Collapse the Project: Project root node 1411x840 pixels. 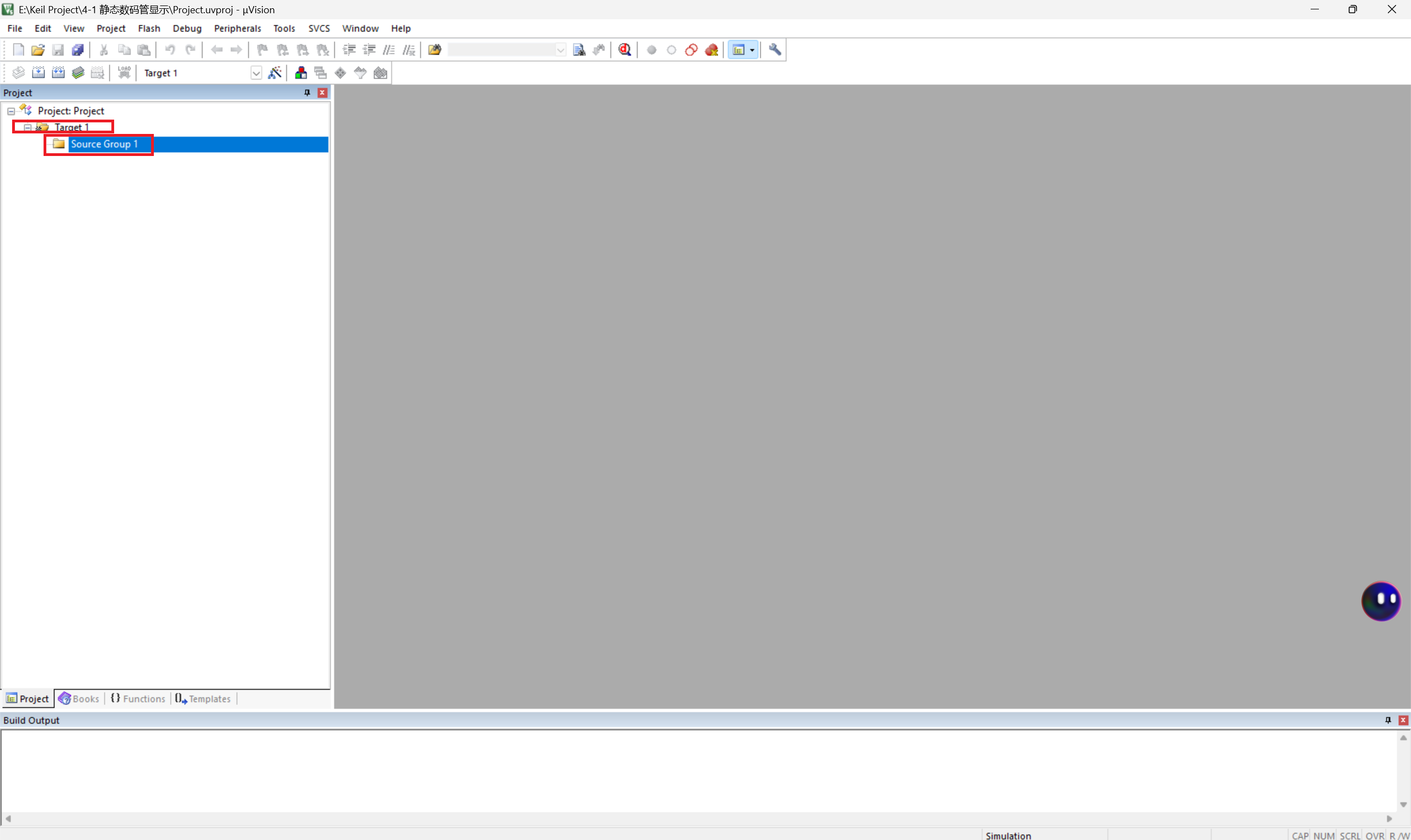tap(11, 111)
